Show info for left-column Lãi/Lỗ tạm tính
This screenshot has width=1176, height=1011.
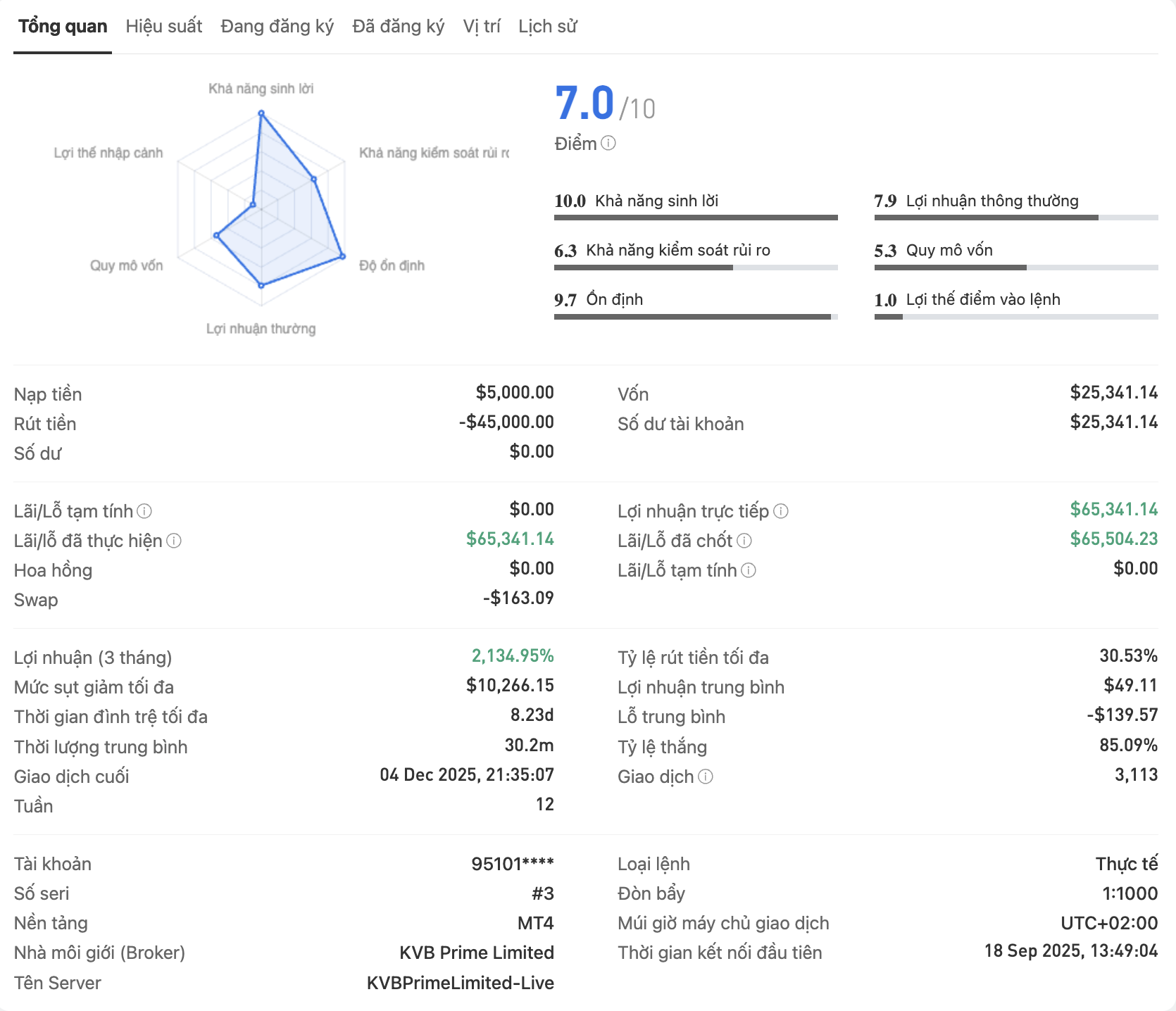point(144,510)
